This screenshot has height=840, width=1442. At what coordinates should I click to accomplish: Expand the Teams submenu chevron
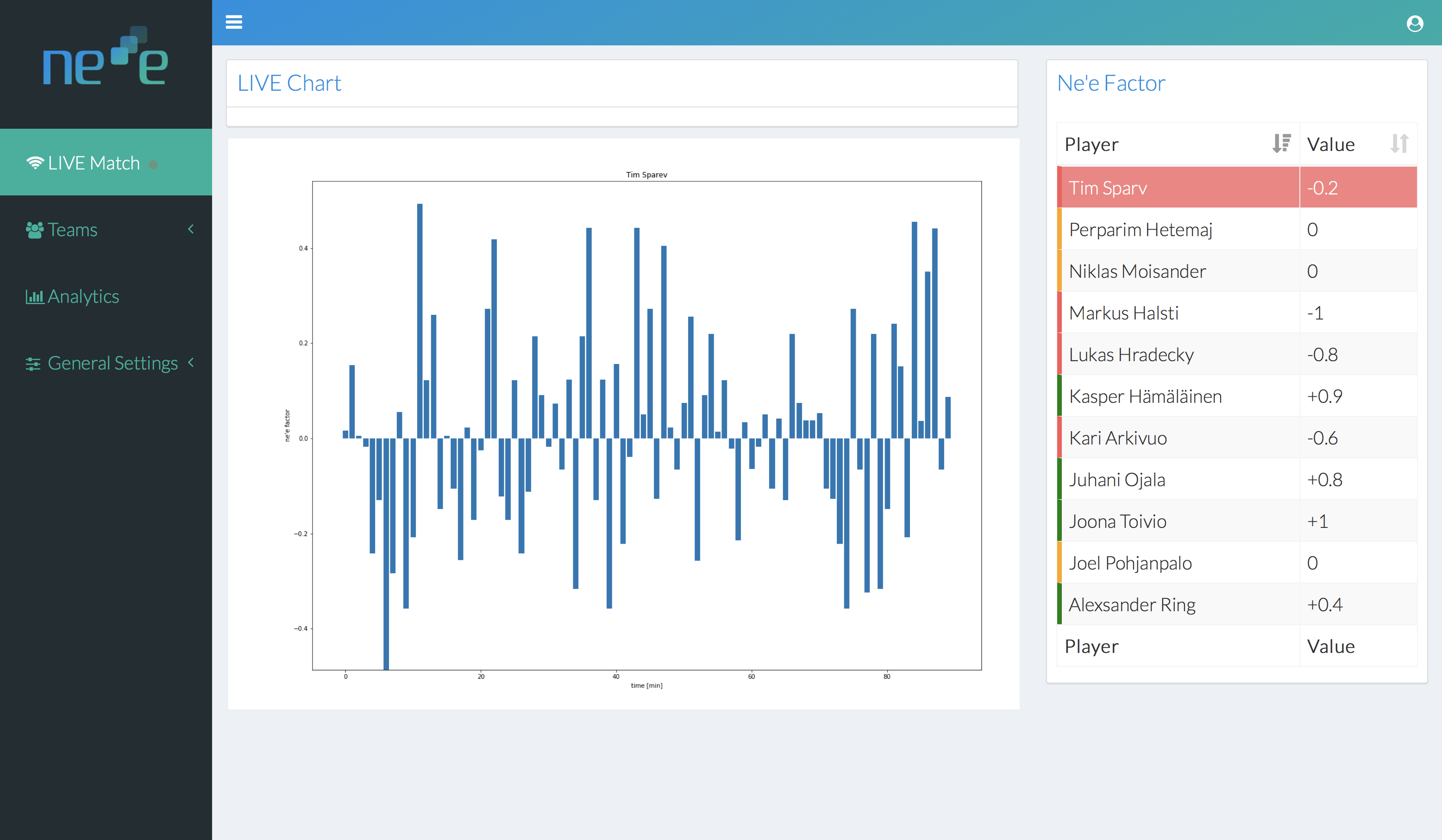(x=191, y=229)
